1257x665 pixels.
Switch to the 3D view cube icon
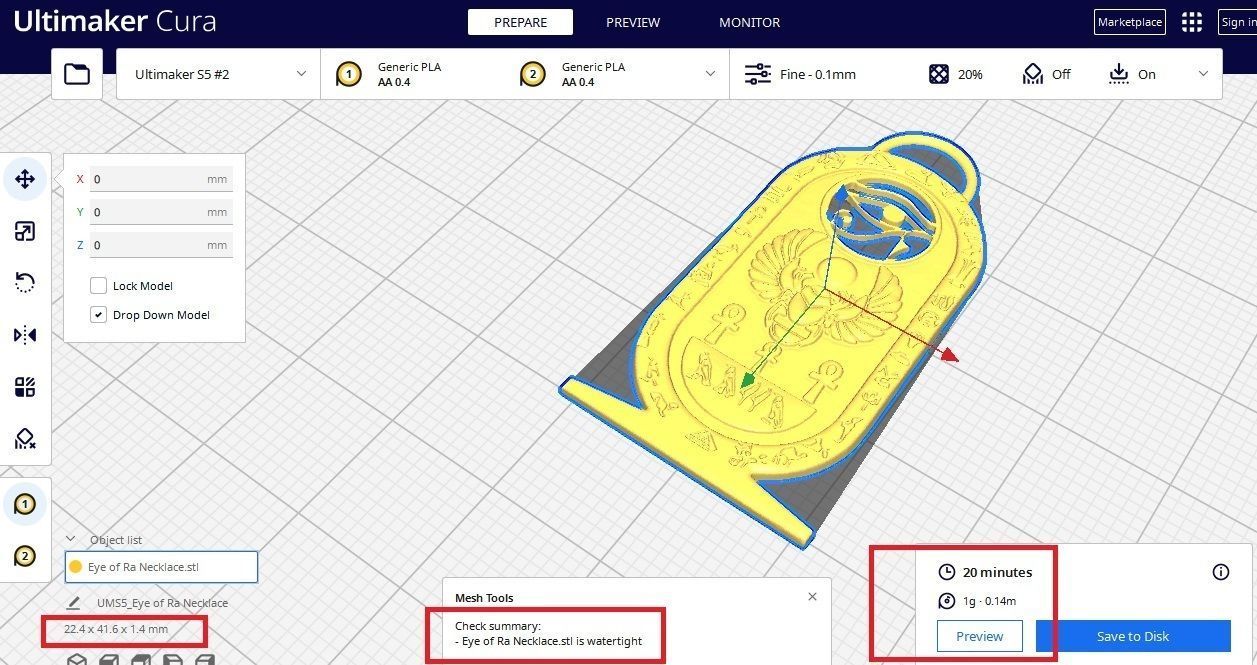pyautogui.click(x=77, y=660)
